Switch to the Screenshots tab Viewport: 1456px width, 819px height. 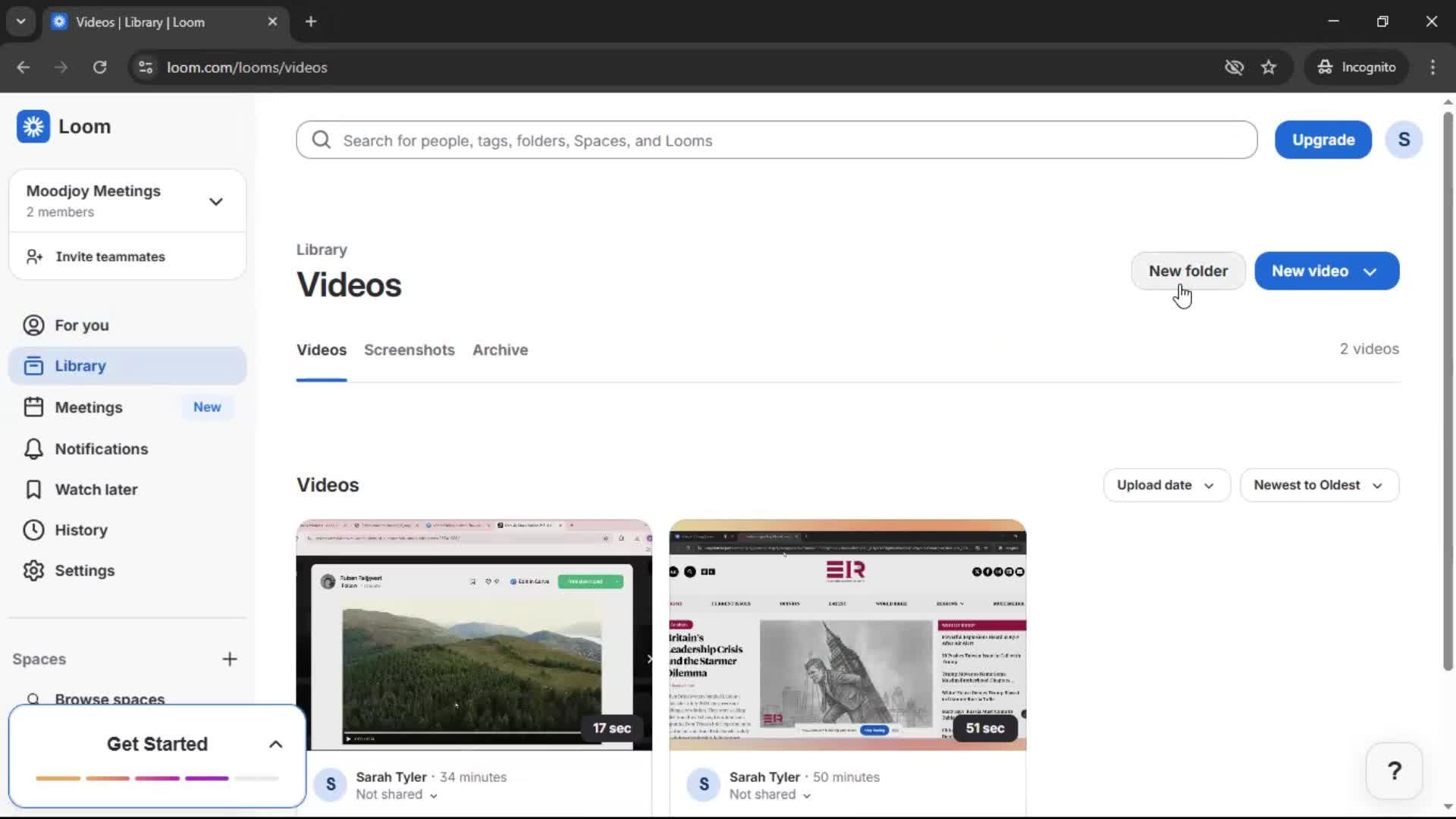pyautogui.click(x=409, y=350)
